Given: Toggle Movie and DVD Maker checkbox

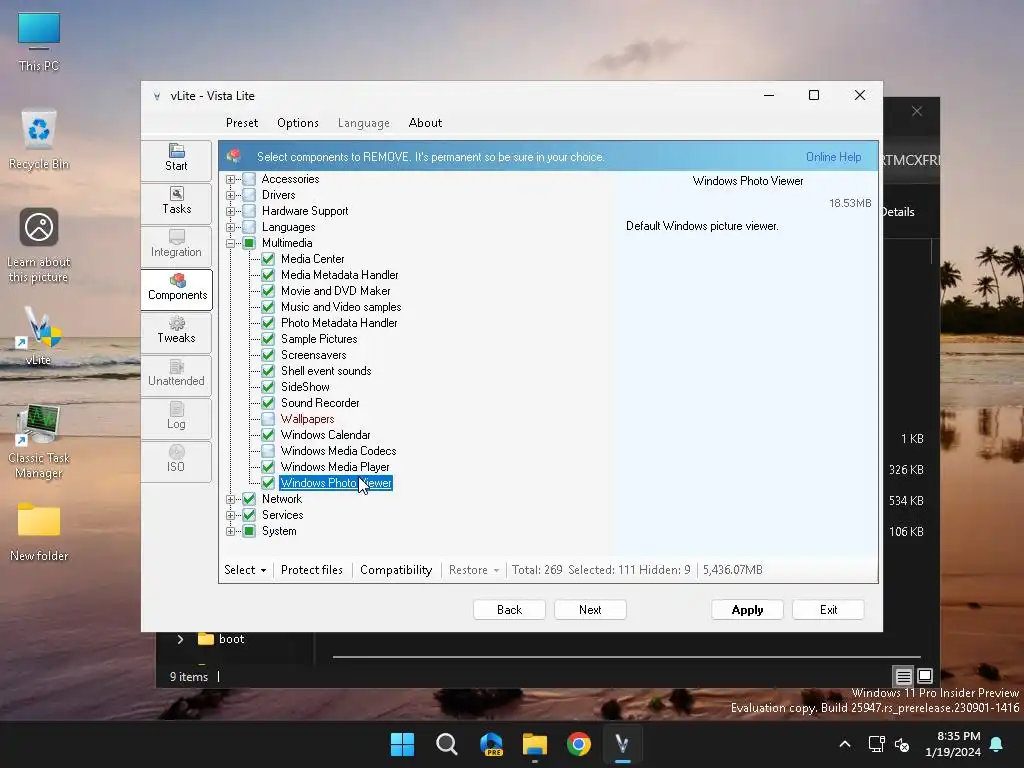Looking at the screenshot, I should click(x=268, y=291).
